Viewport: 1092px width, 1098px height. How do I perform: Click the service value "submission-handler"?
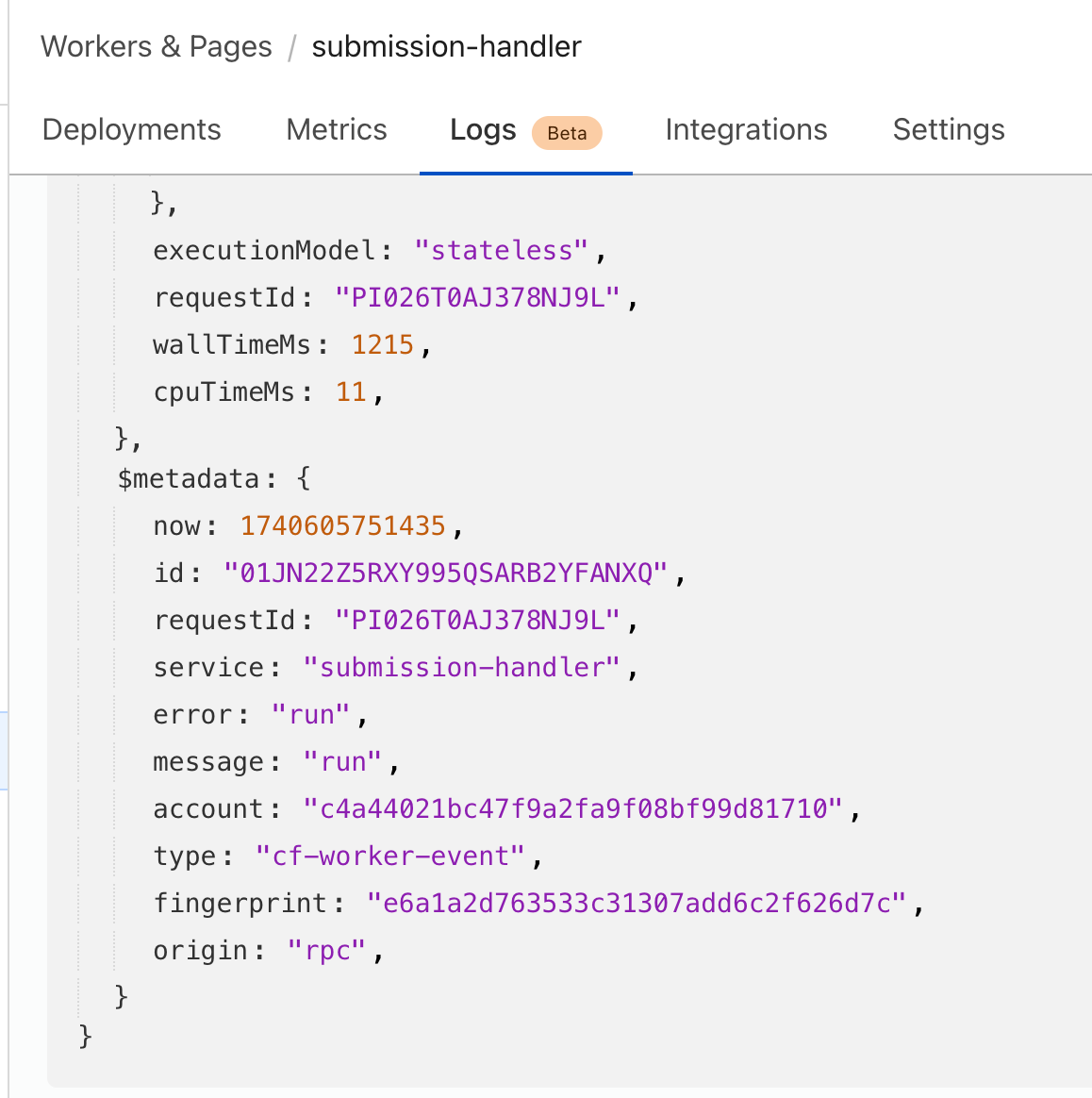tap(462, 667)
